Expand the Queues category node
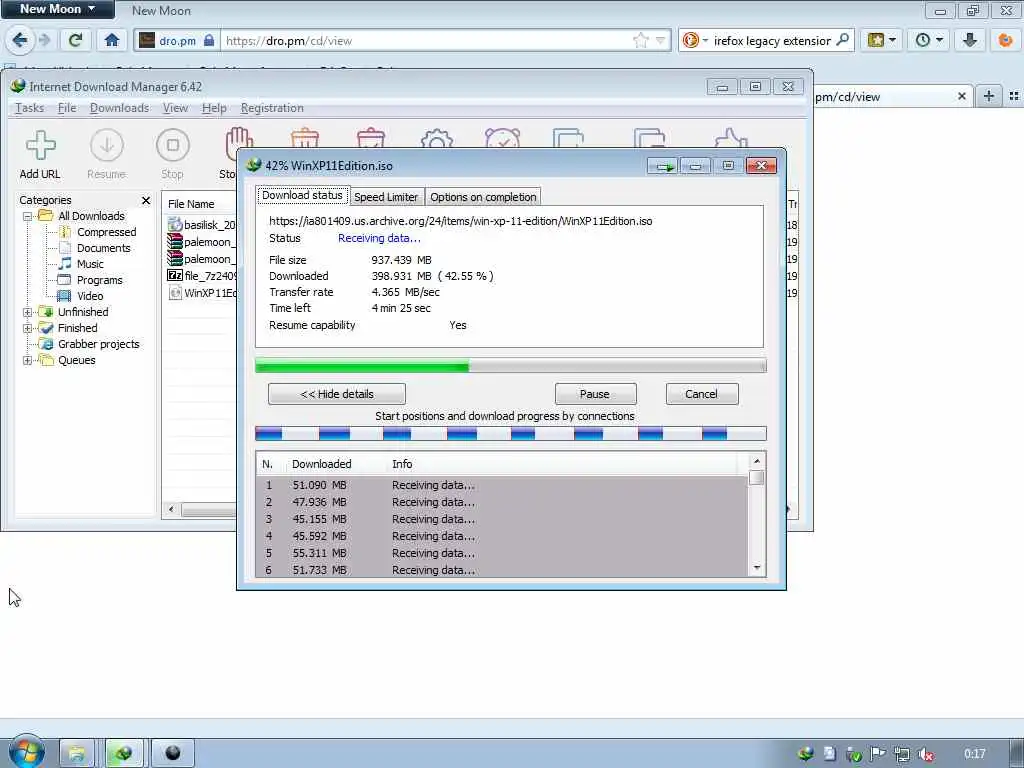The width and height of the screenshot is (1024, 768). (27, 360)
